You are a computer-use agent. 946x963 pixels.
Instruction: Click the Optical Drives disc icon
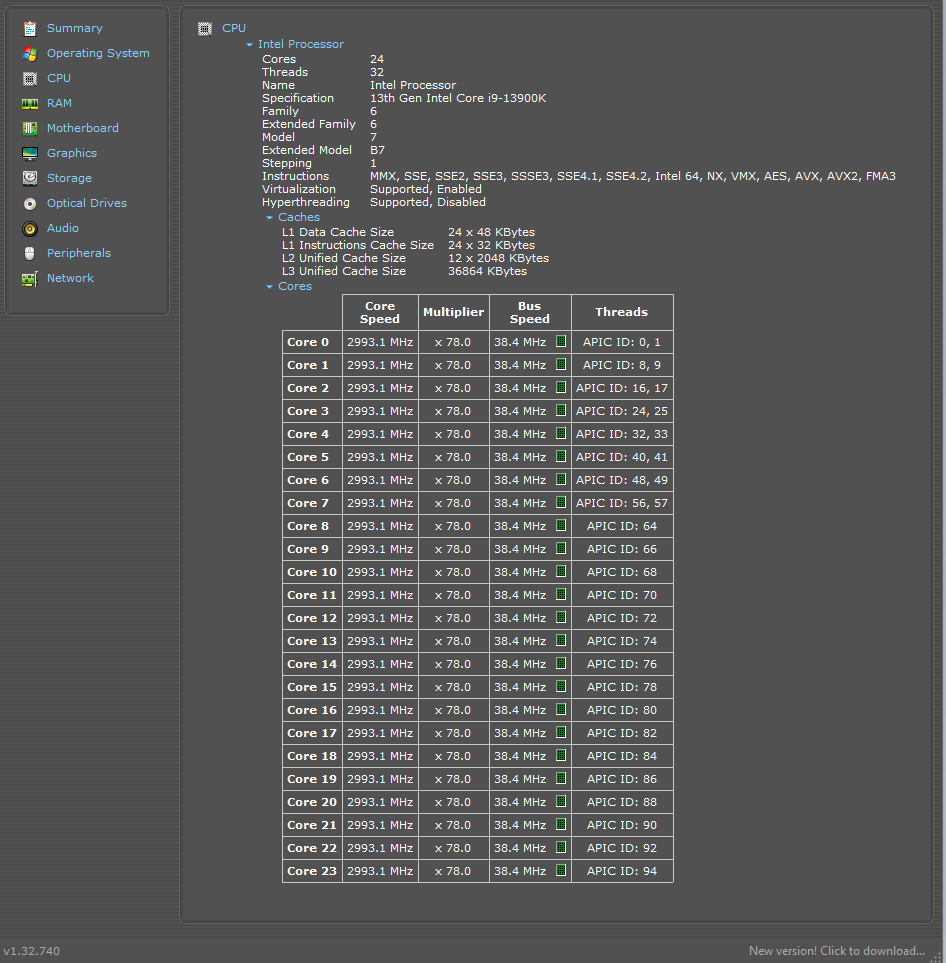29,204
